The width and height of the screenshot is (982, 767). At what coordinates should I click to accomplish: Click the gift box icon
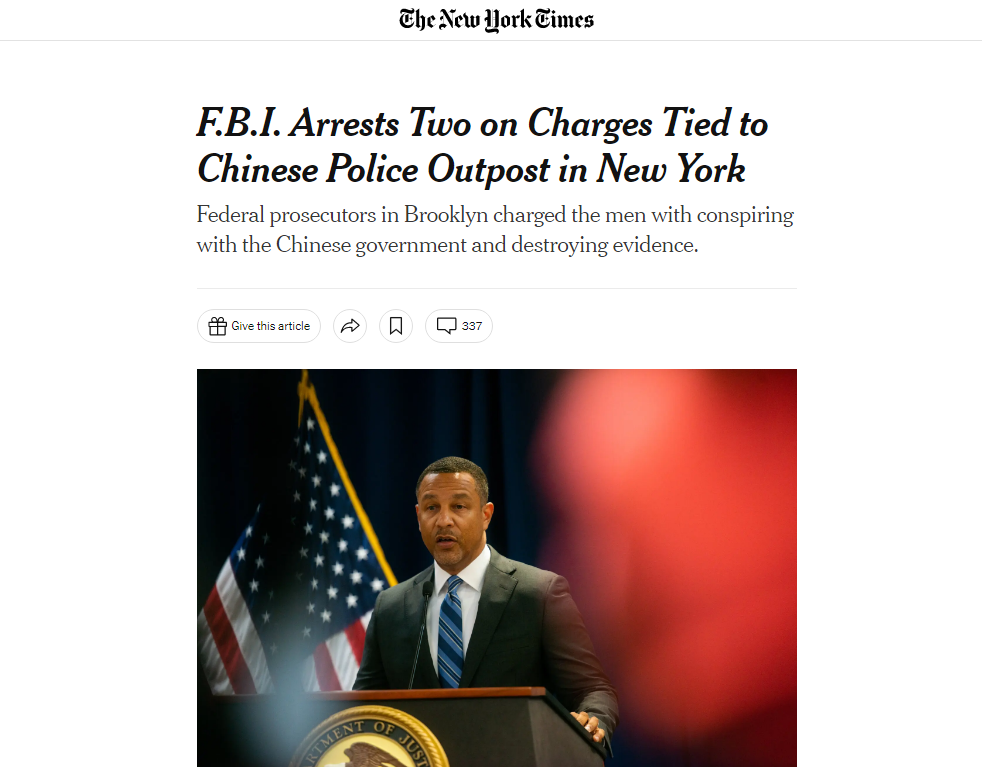[217, 326]
